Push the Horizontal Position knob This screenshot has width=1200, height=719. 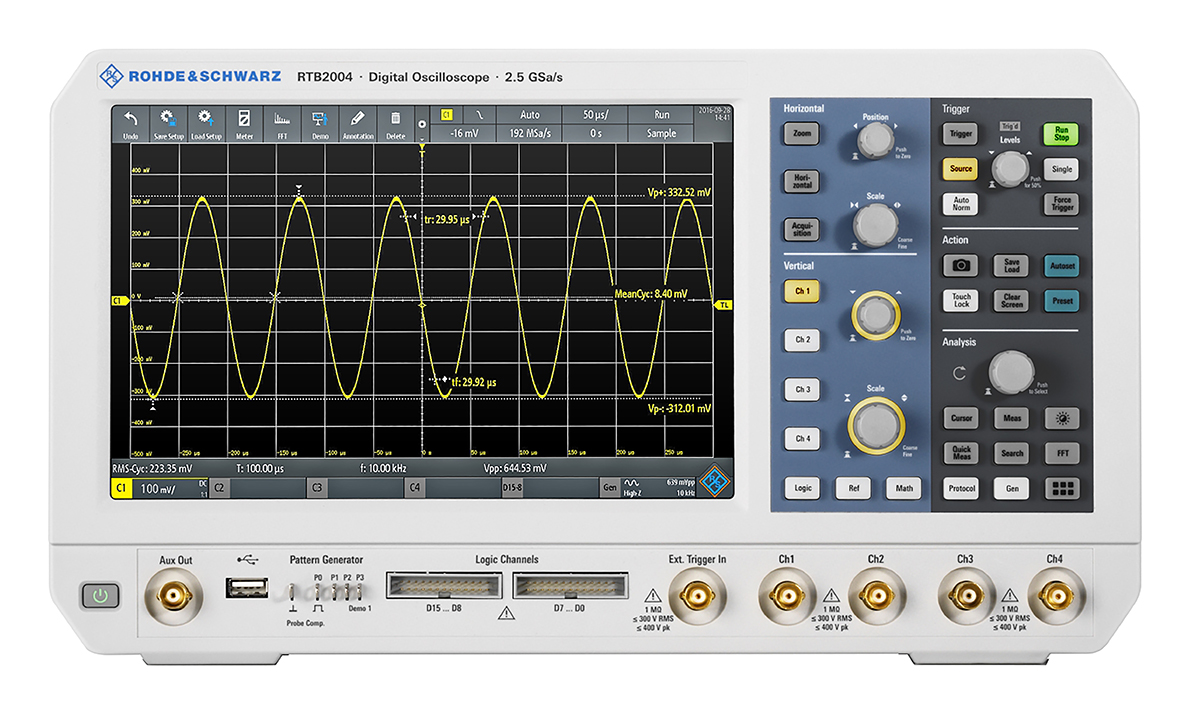[x=875, y=141]
